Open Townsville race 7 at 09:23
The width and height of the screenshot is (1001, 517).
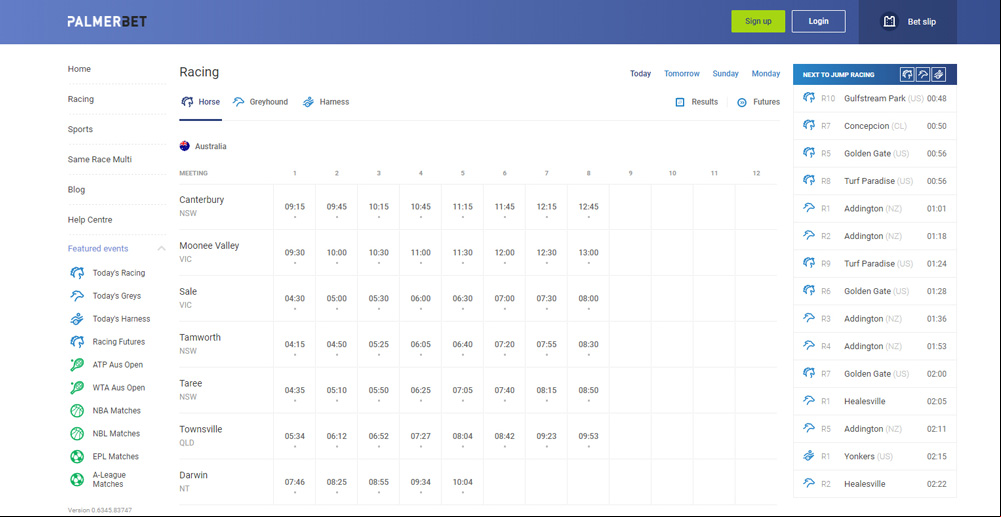546,437
